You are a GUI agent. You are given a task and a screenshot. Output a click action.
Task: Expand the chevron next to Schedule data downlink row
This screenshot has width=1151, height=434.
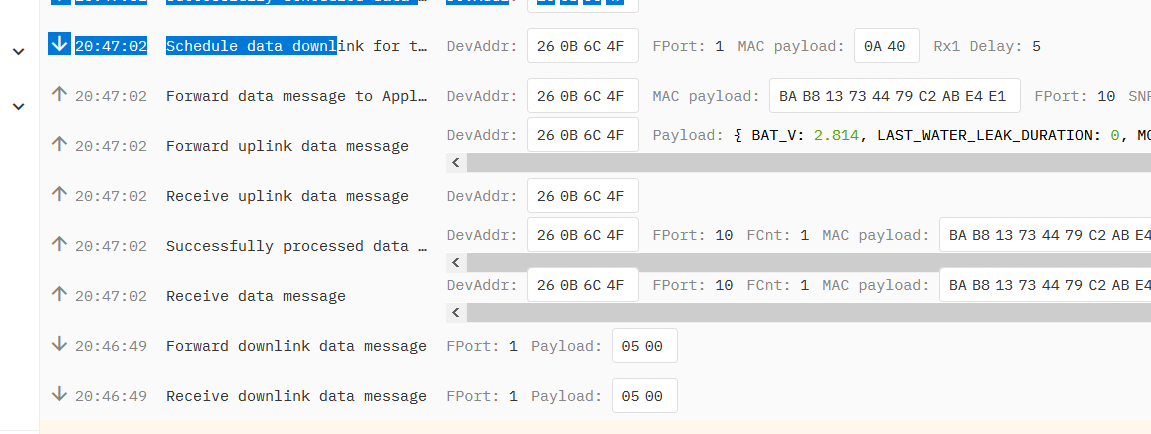pyautogui.click(x=19, y=51)
